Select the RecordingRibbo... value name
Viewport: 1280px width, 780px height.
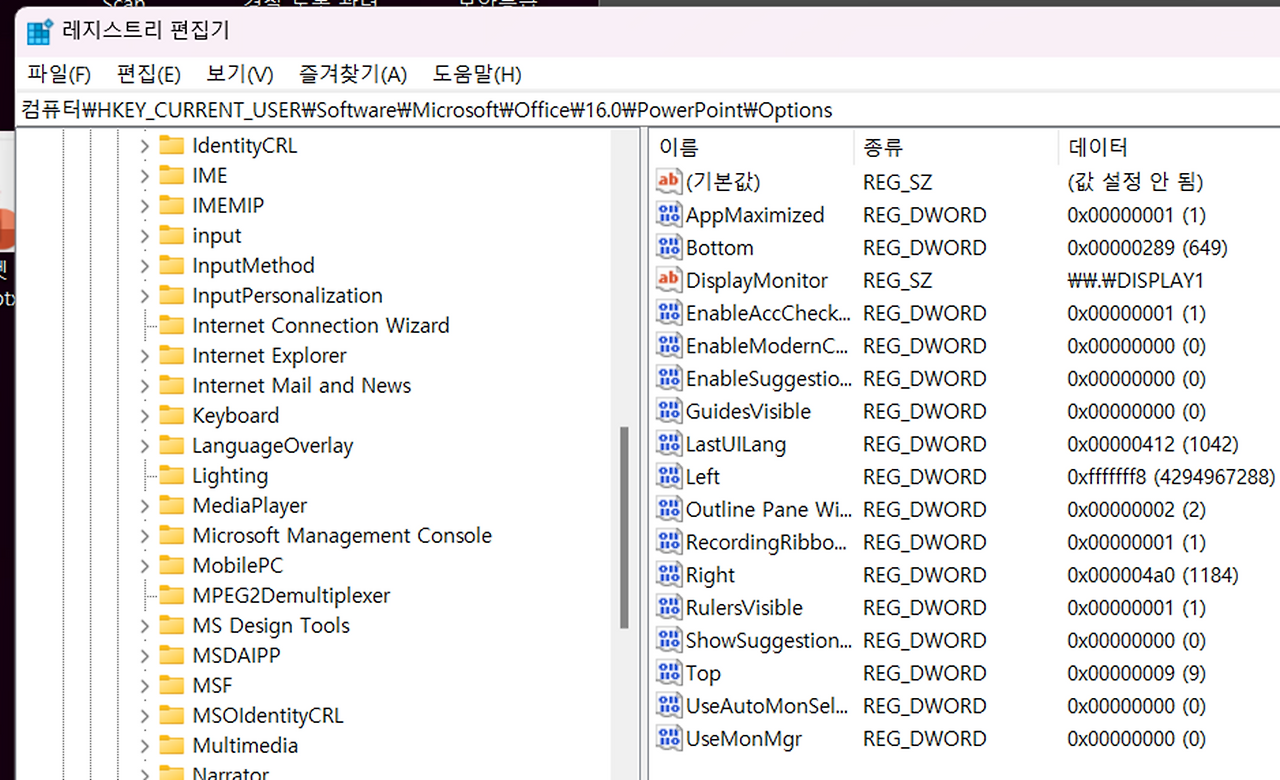(766, 542)
